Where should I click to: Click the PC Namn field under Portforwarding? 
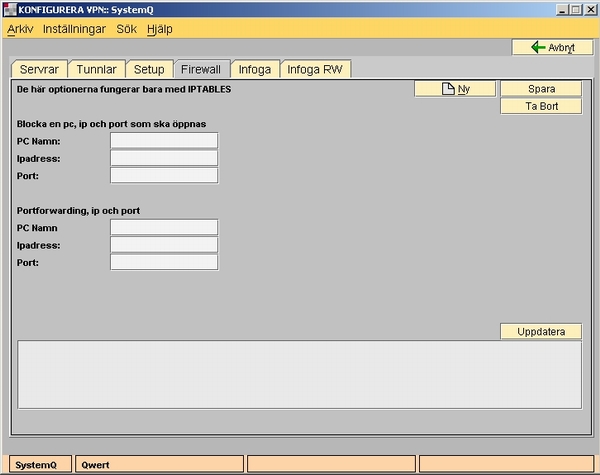pos(164,227)
